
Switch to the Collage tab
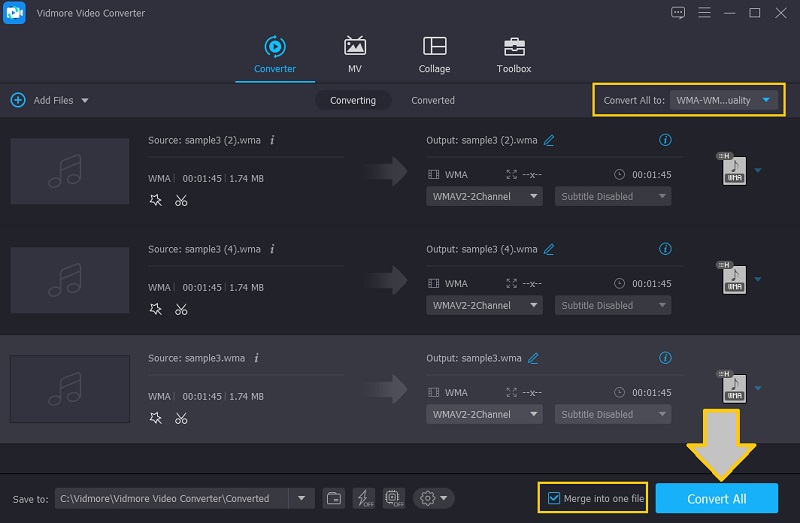click(x=434, y=54)
